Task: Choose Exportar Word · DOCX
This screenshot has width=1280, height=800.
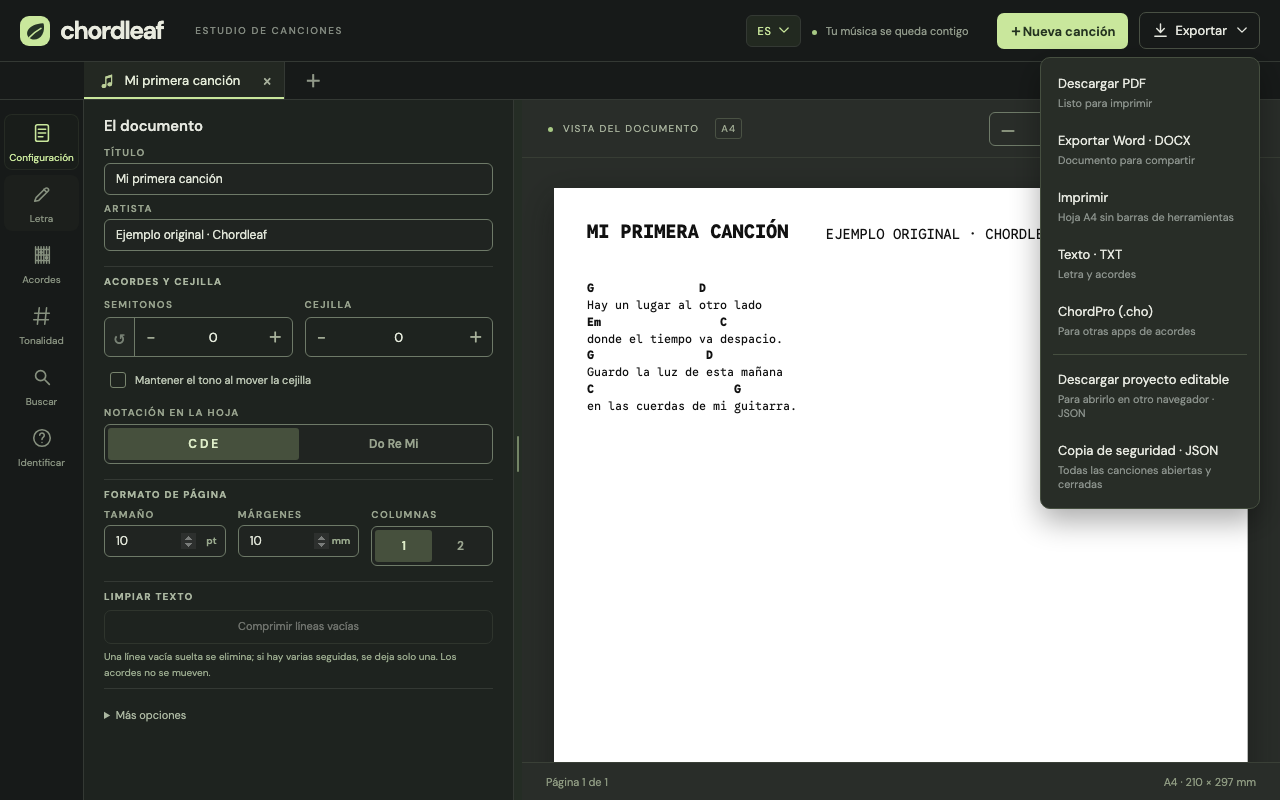Action: pos(1150,149)
